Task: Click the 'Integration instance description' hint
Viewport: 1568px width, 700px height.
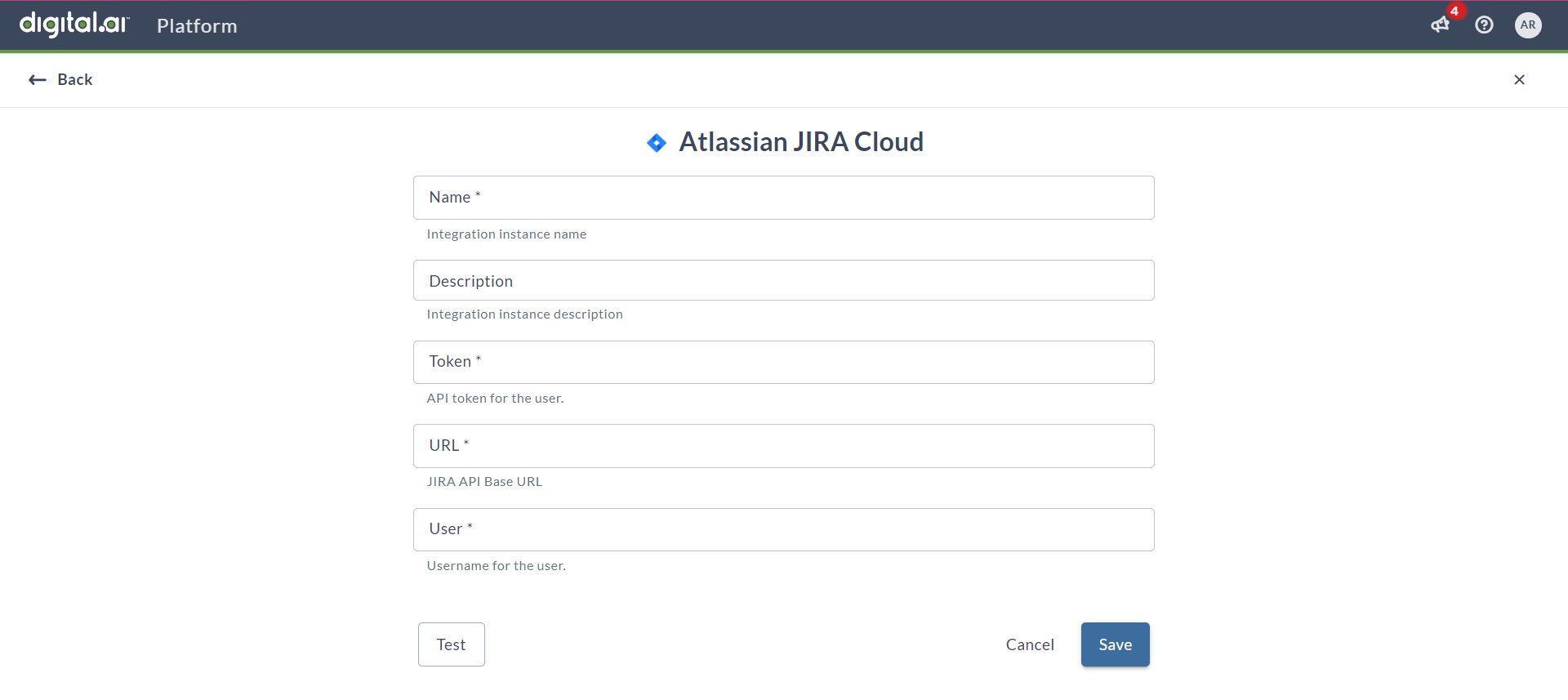Action: [x=524, y=314]
